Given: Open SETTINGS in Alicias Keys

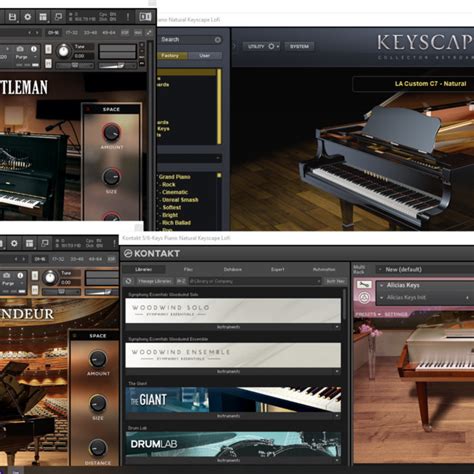Looking at the screenshot, I should tap(396, 314).
